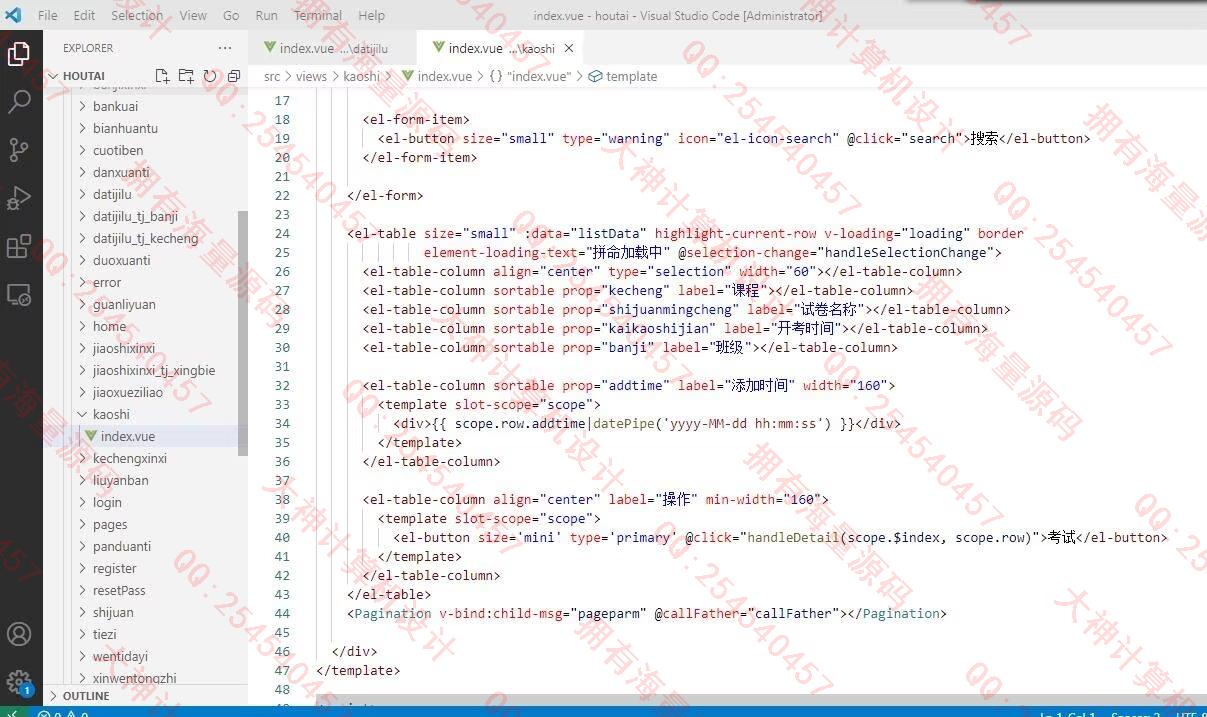Open the Accounts icon
1207x717 pixels.
19,634
